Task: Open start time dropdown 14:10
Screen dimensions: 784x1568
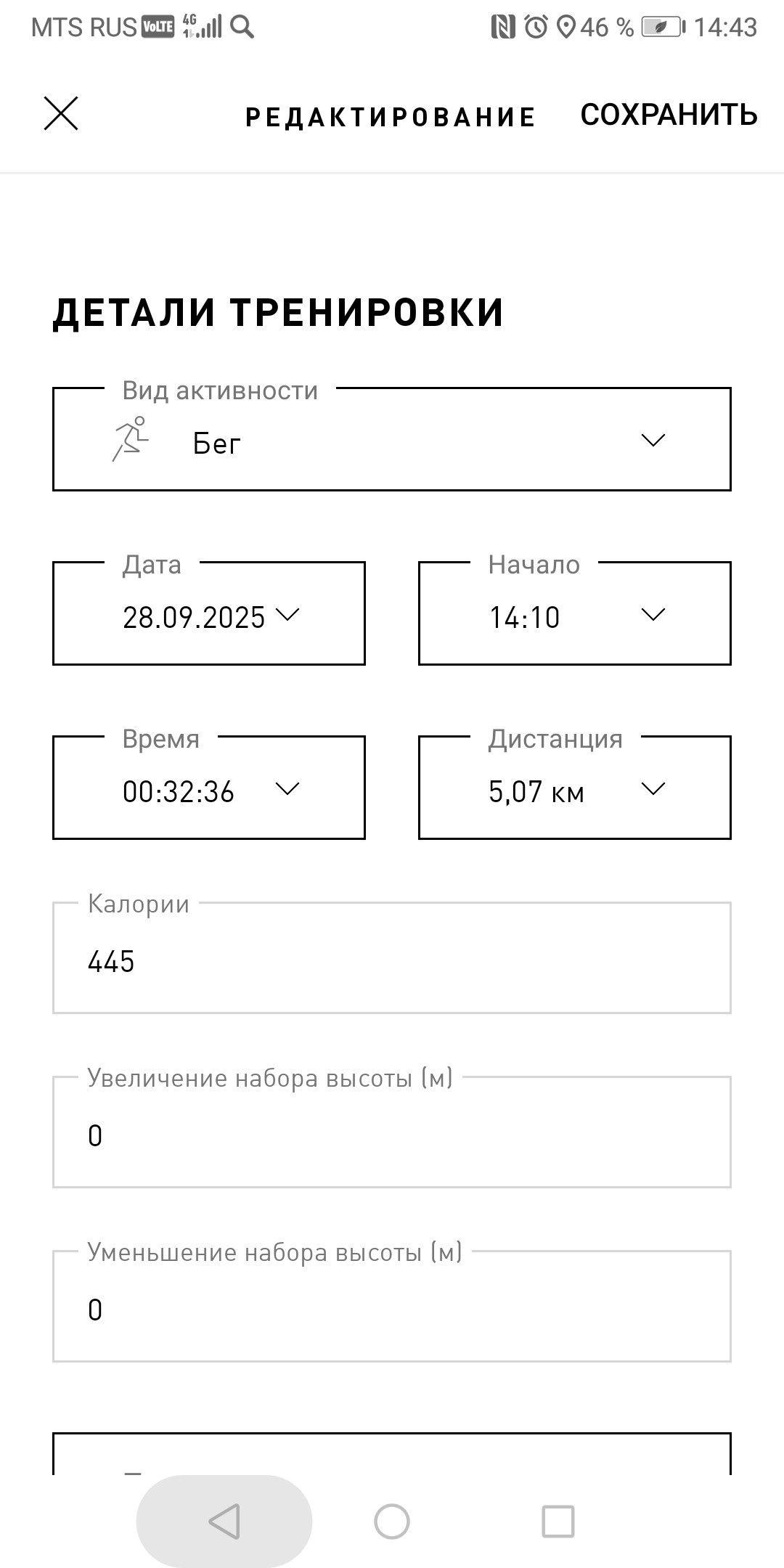Action: (575, 613)
